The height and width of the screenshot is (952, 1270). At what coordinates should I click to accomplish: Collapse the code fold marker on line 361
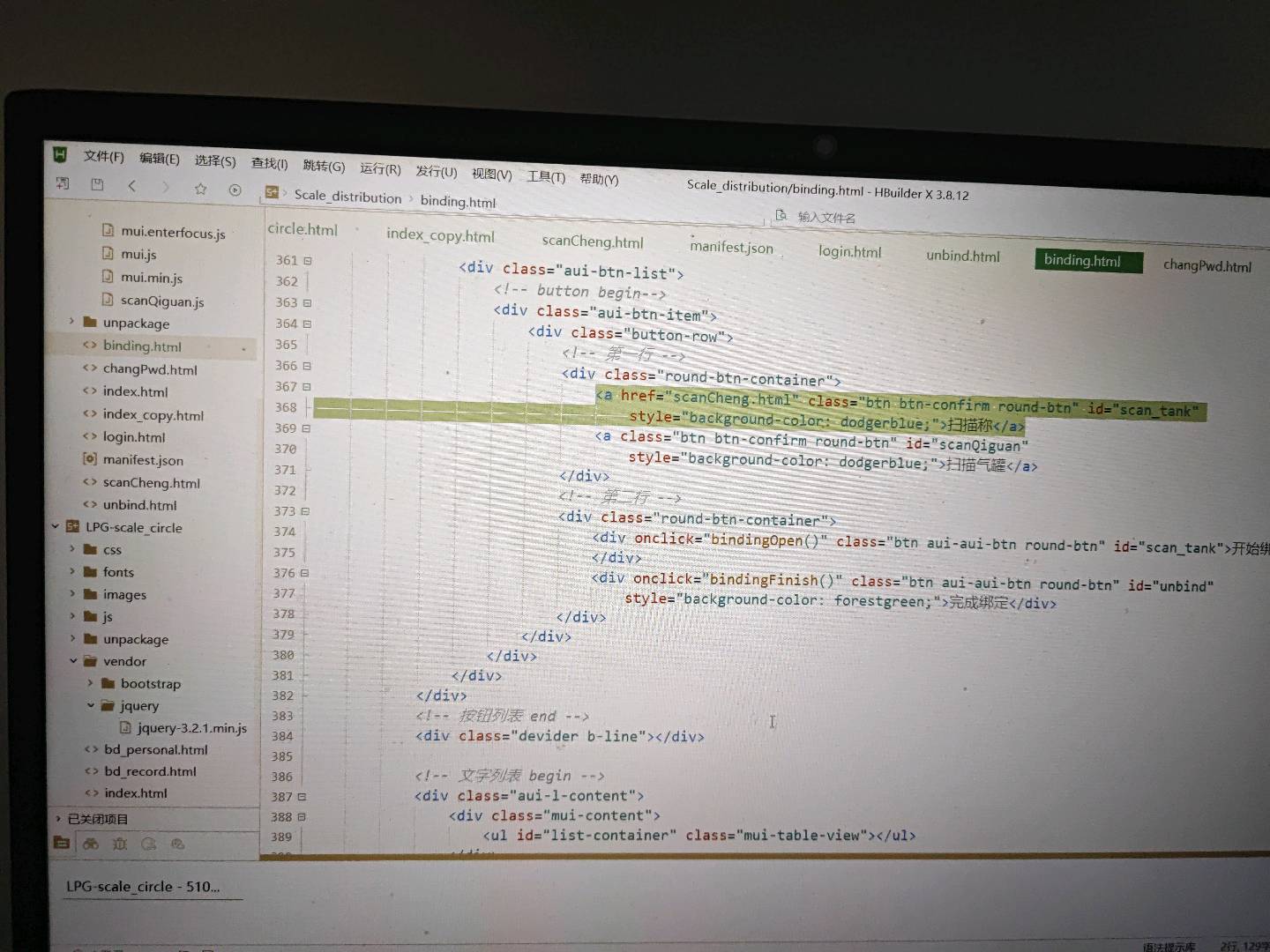click(x=308, y=261)
